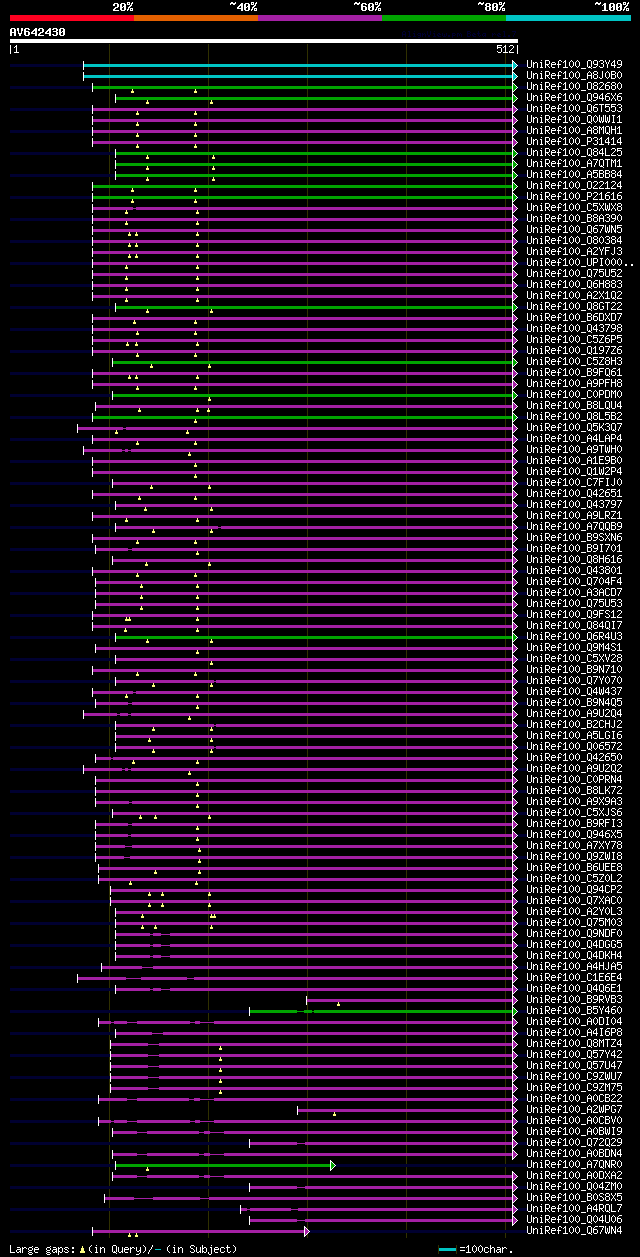
Task: Click label UniRef100_B9RVB3
Action: [x=574, y=1000]
